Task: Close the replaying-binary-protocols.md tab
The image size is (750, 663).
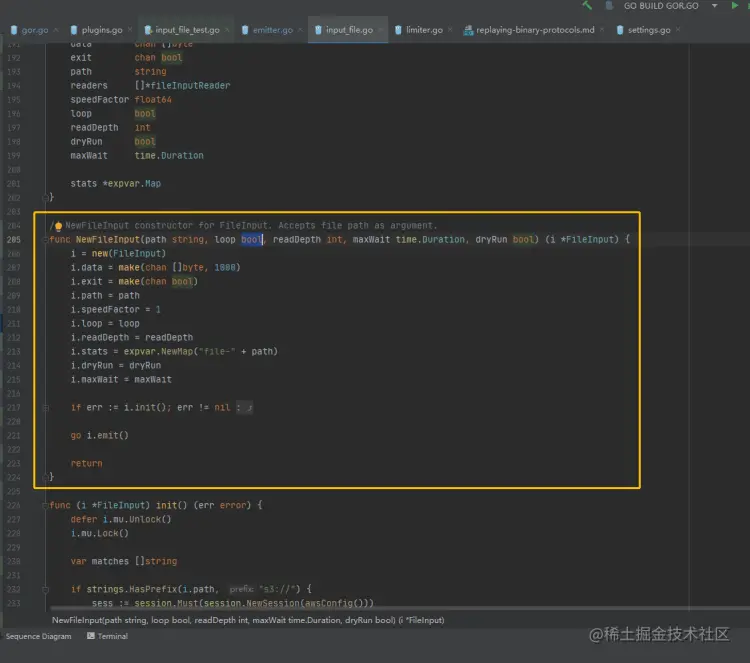Action: point(602,30)
